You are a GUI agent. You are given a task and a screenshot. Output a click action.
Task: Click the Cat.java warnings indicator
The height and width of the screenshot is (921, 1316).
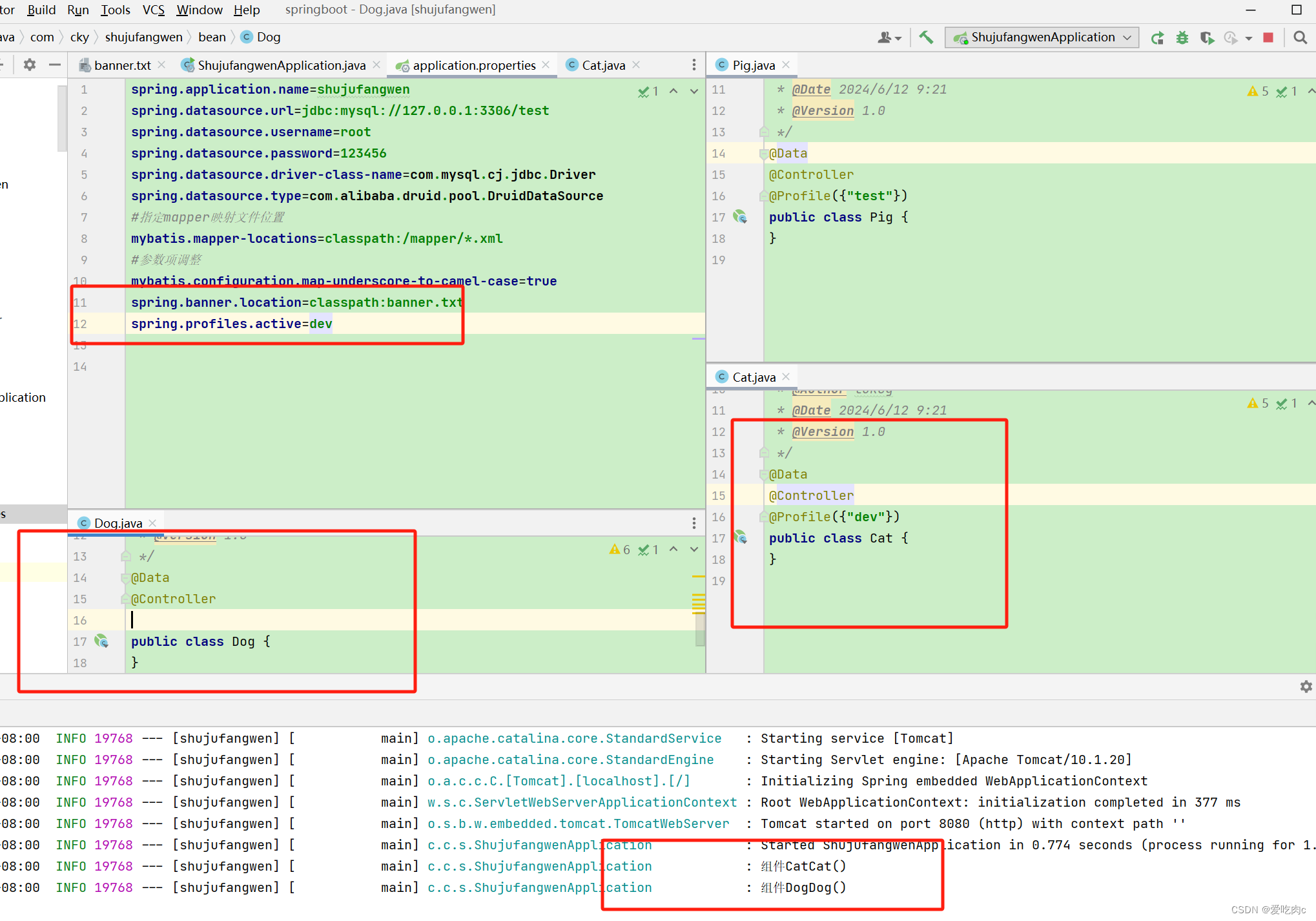1259,404
